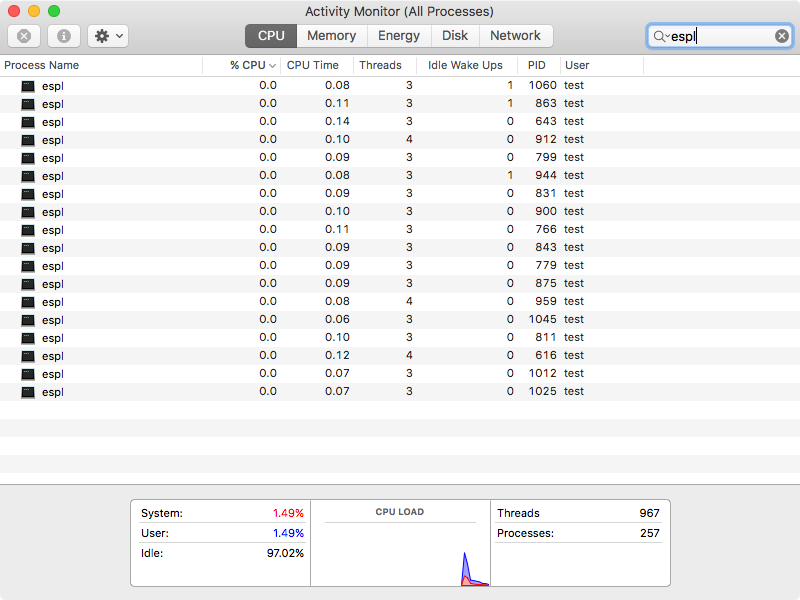Select the CPU tab
Image resolution: width=800 pixels, height=600 pixels.
(x=271, y=36)
